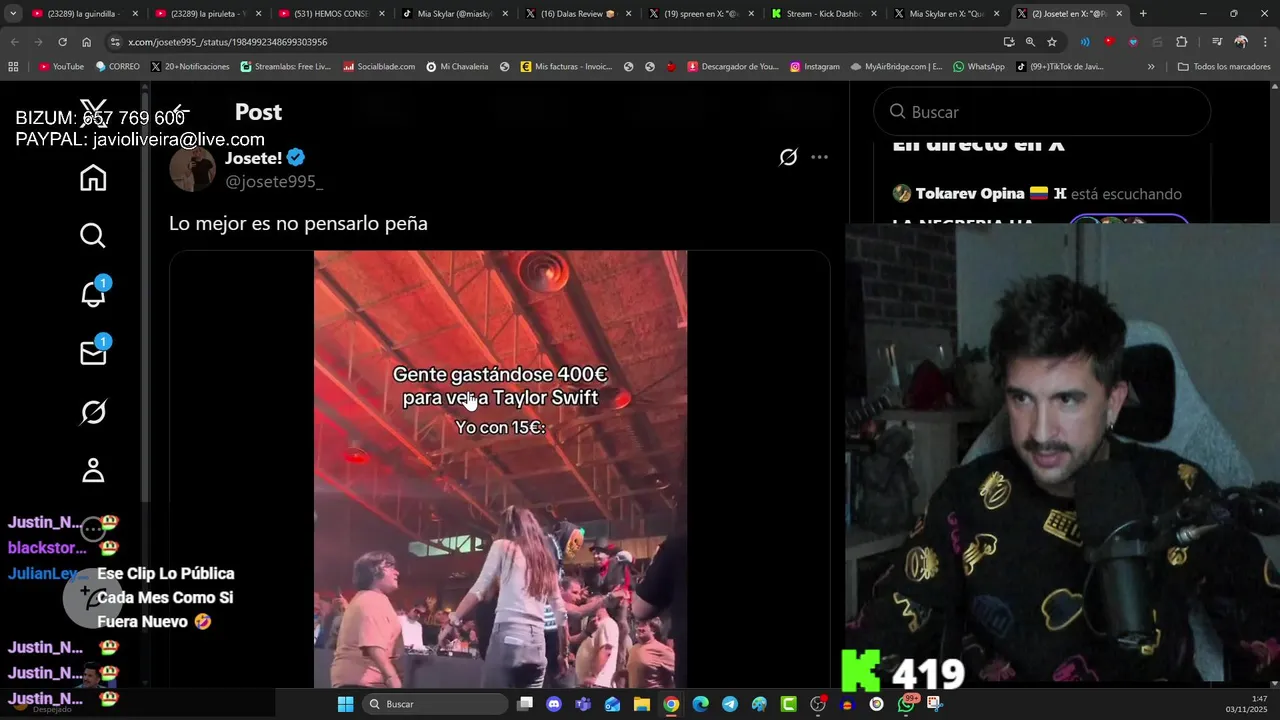Open Chrome profile avatar

[1241, 42]
